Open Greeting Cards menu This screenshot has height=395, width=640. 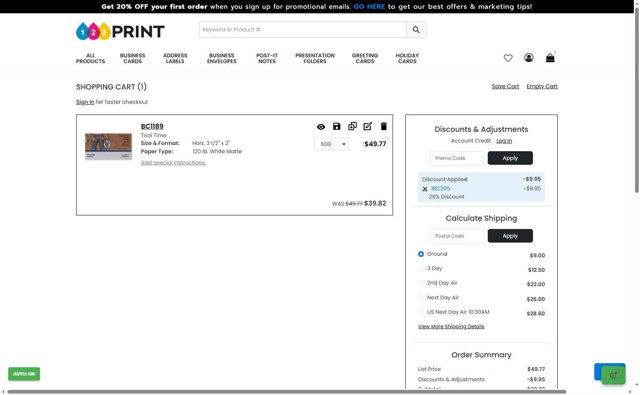[365, 58]
